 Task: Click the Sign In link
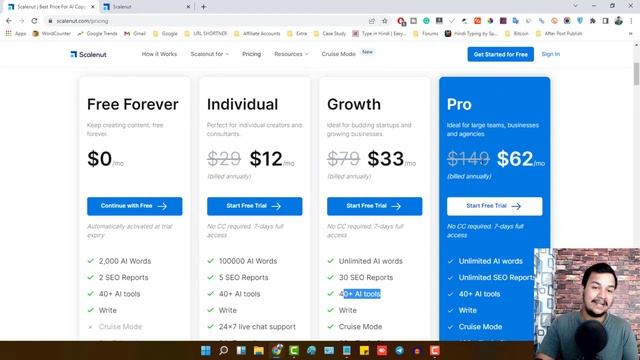pyautogui.click(x=551, y=54)
